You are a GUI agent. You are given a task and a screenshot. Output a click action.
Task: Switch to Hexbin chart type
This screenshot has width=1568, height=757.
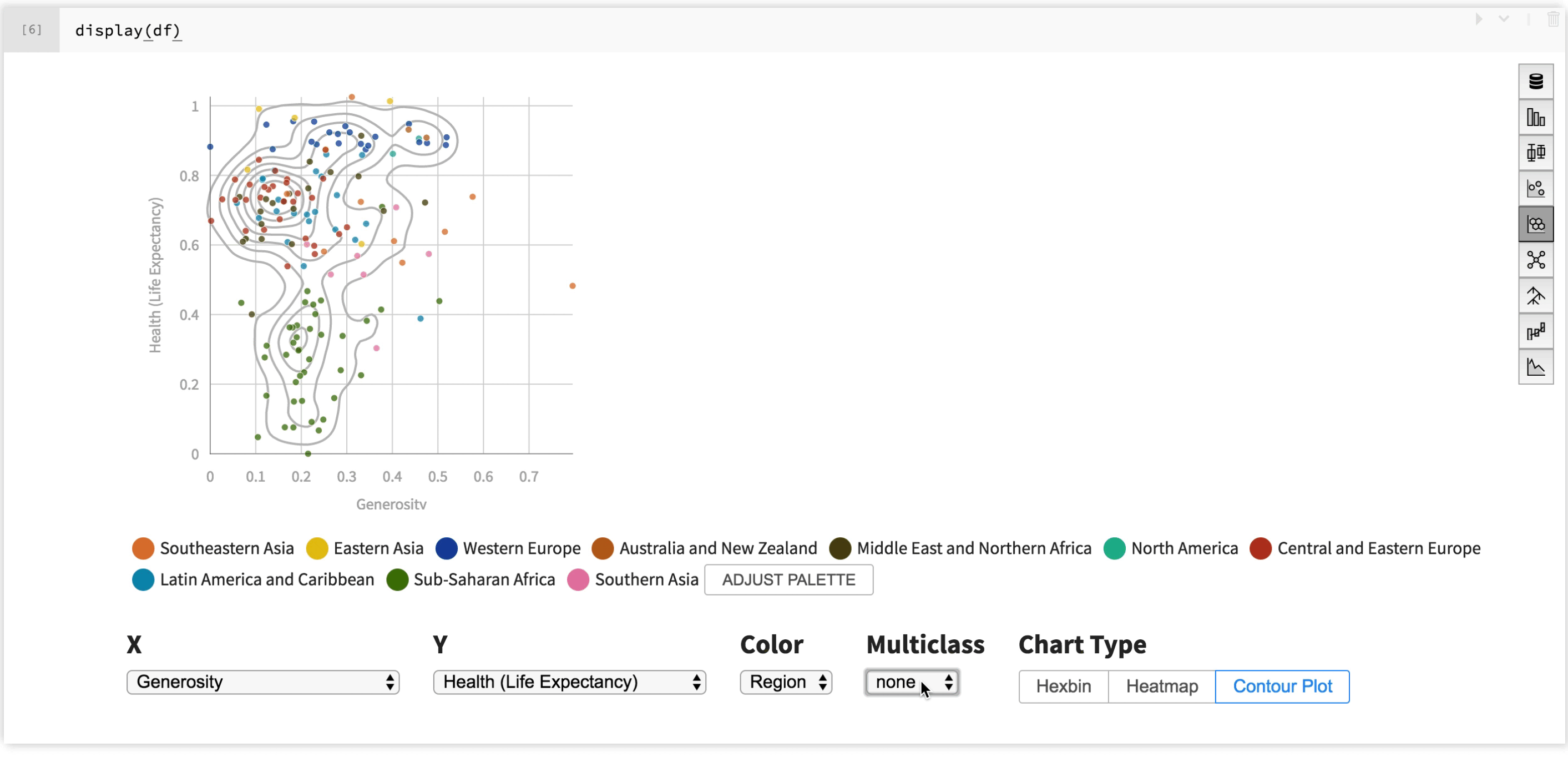[x=1064, y=685]
